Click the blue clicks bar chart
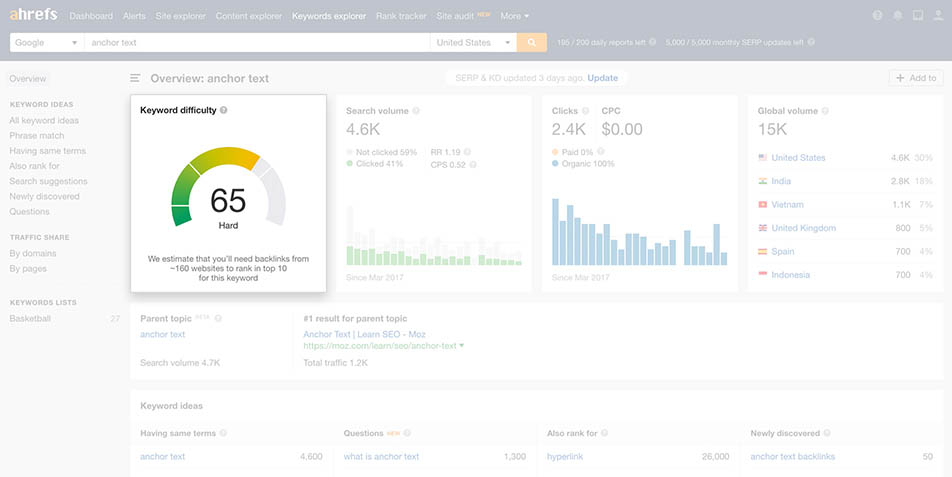 coord(640,232)
